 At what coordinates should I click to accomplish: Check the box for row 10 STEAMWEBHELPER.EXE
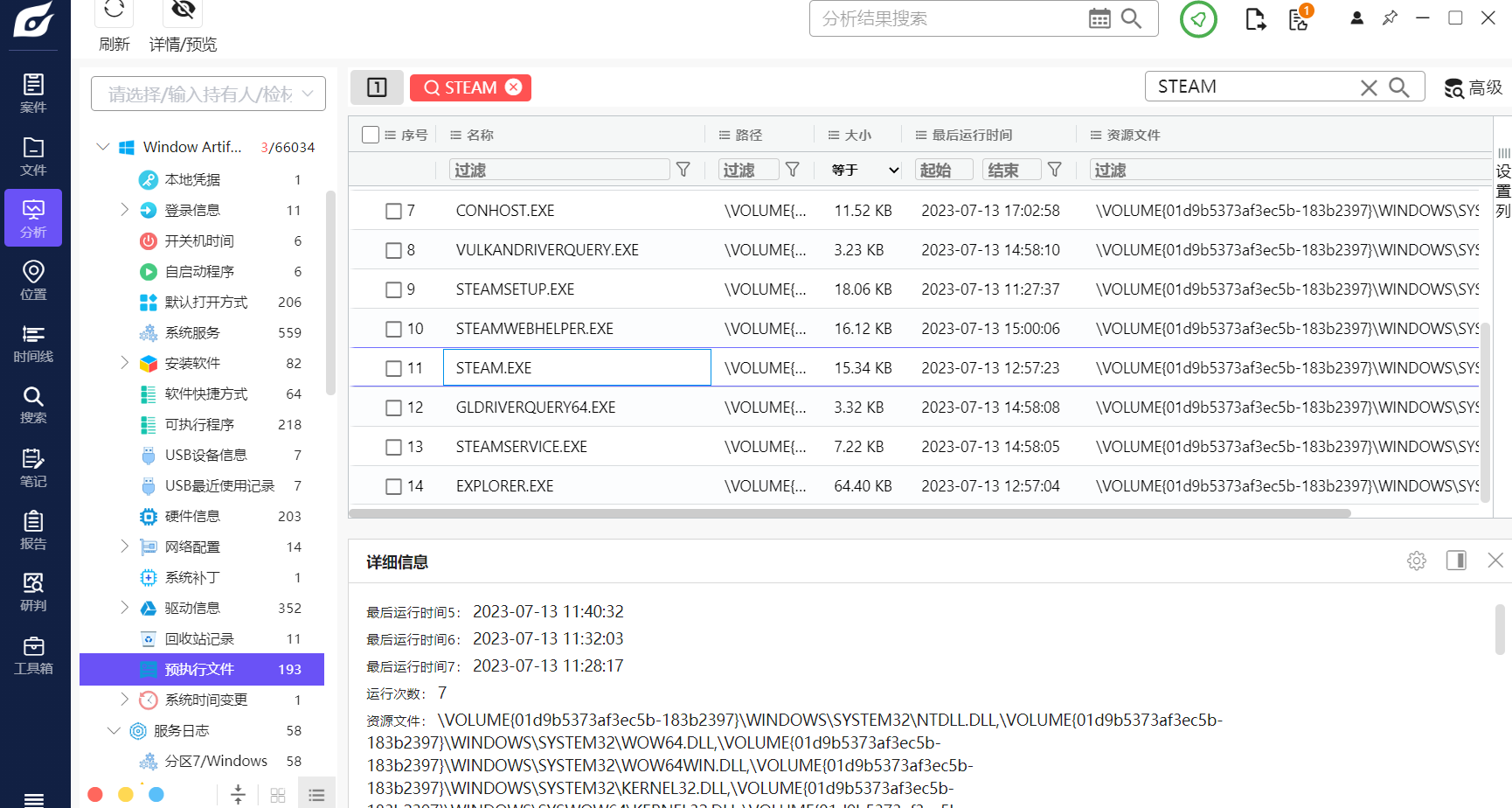click(394, 329)
